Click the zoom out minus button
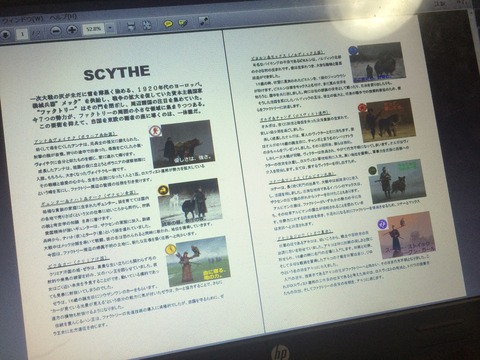Screen dimensions: 480x360 click(x=56, y=31)
